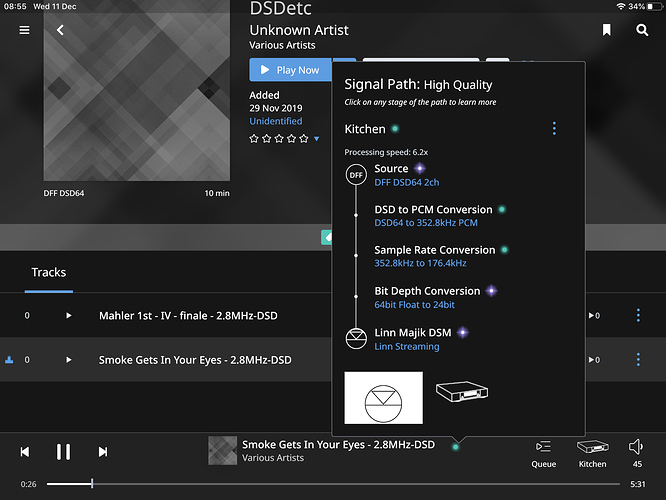Switch to the Tracks tab
This screenshot has width=666, height=500.
pyautogui.click(x=49, y=272)
